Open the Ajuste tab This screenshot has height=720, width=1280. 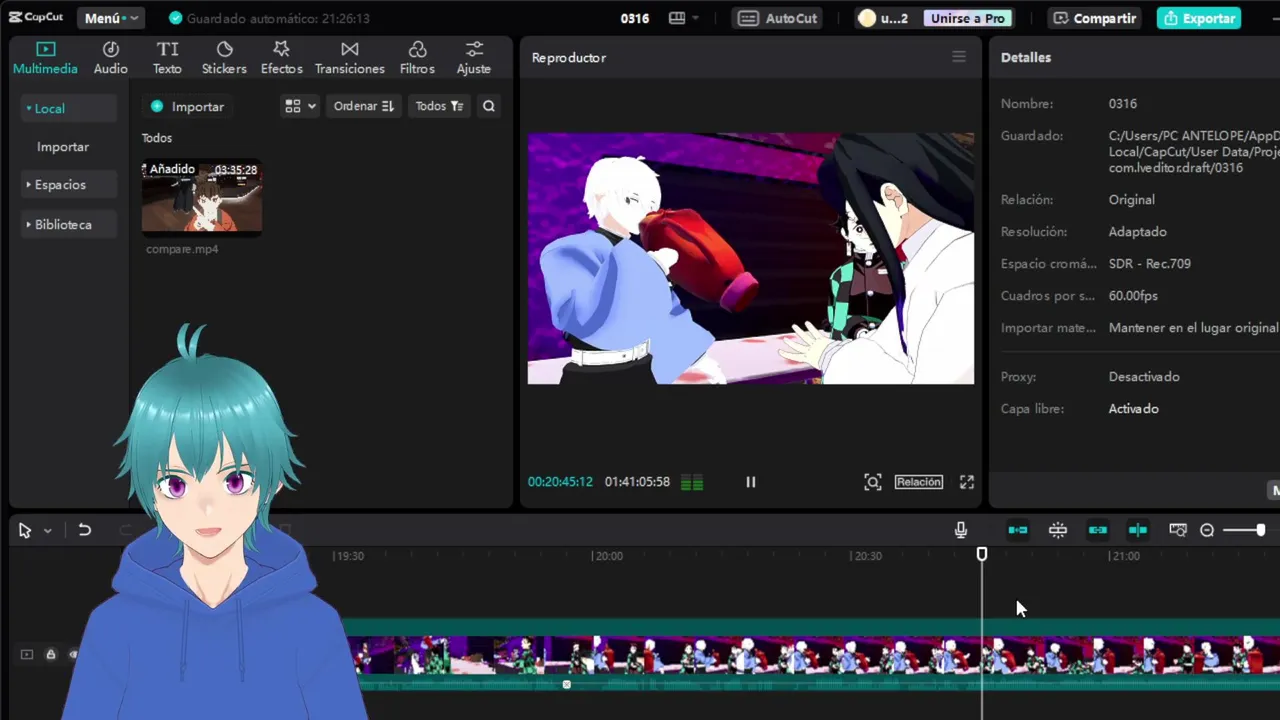click(x=474, y=58)
